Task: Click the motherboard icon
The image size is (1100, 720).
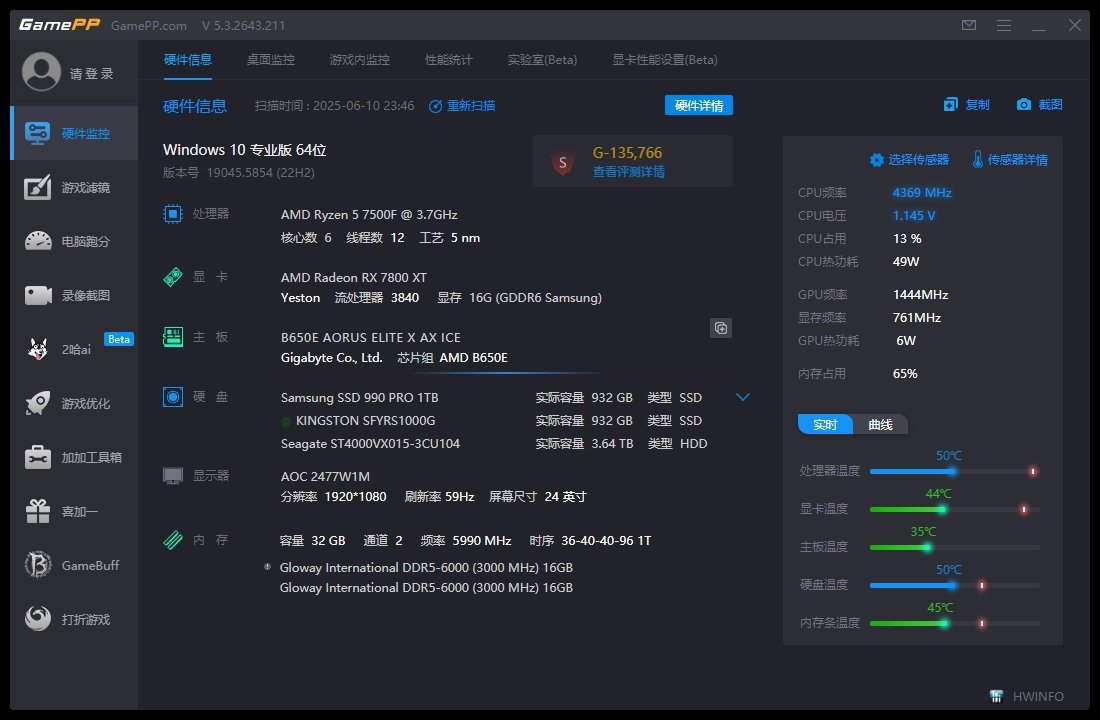Action: (173, 337)
